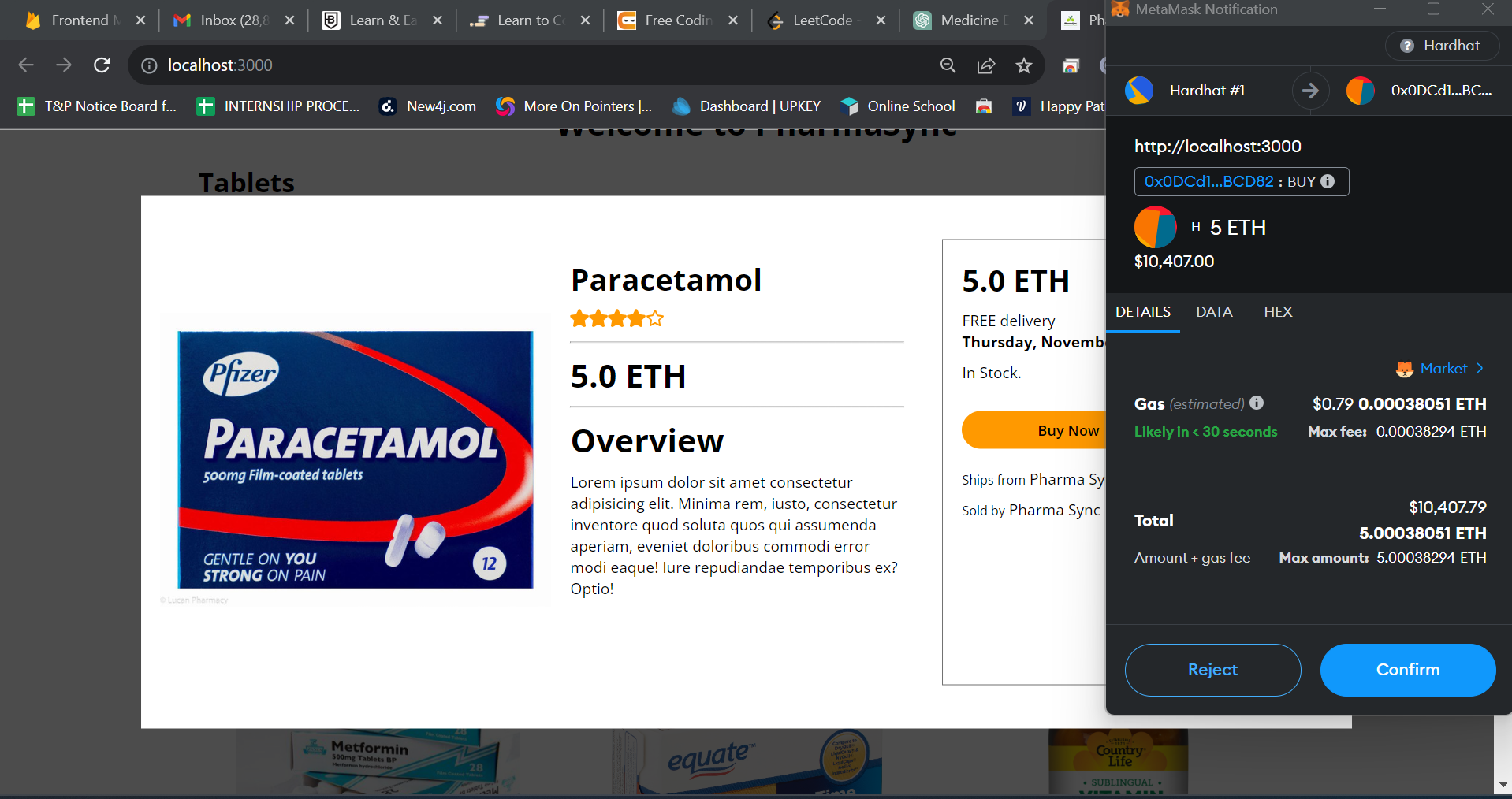
Task: Switch to the LeetCode tab
Action: coord(816,20)
